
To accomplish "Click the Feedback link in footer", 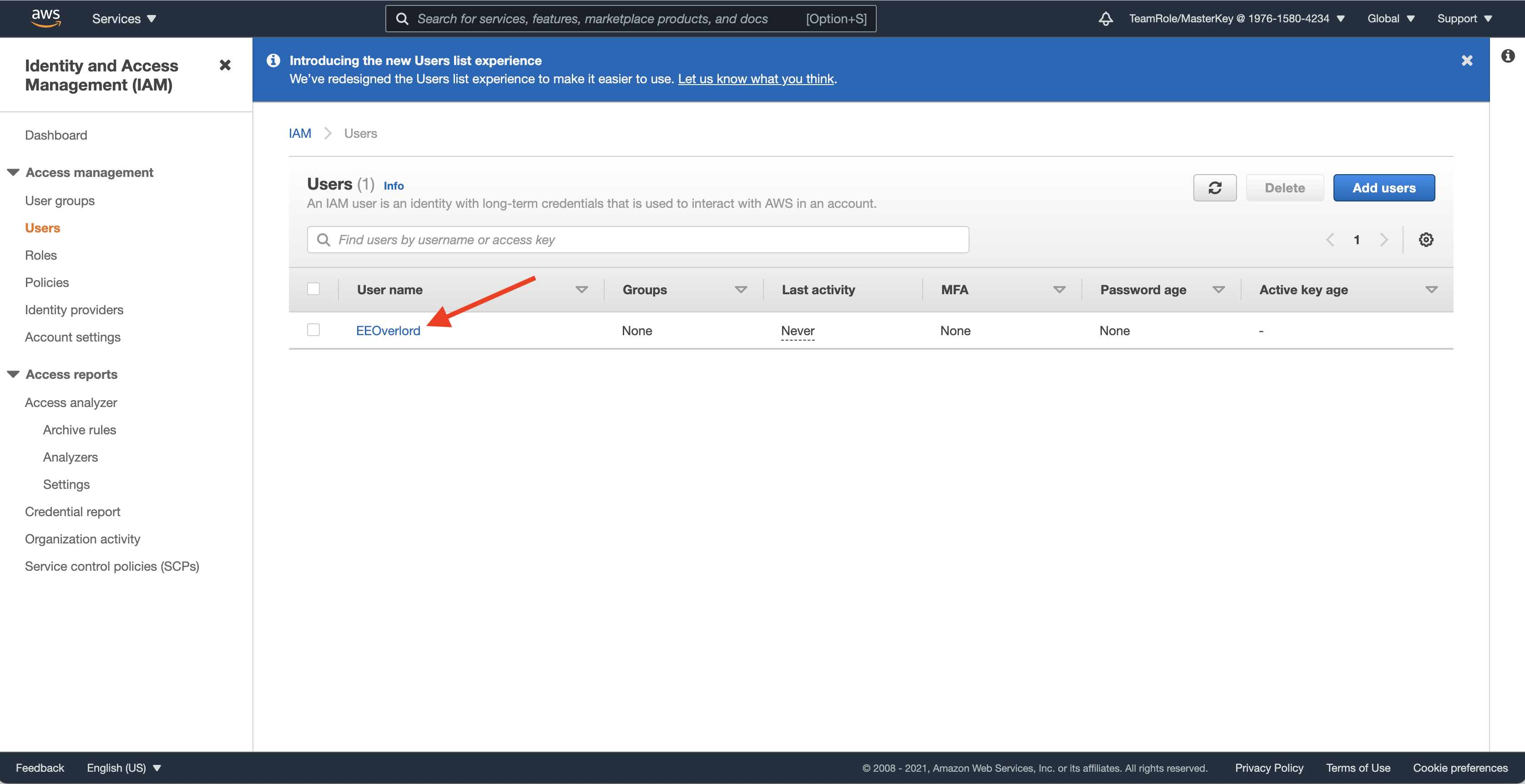I will coord(40,768).
